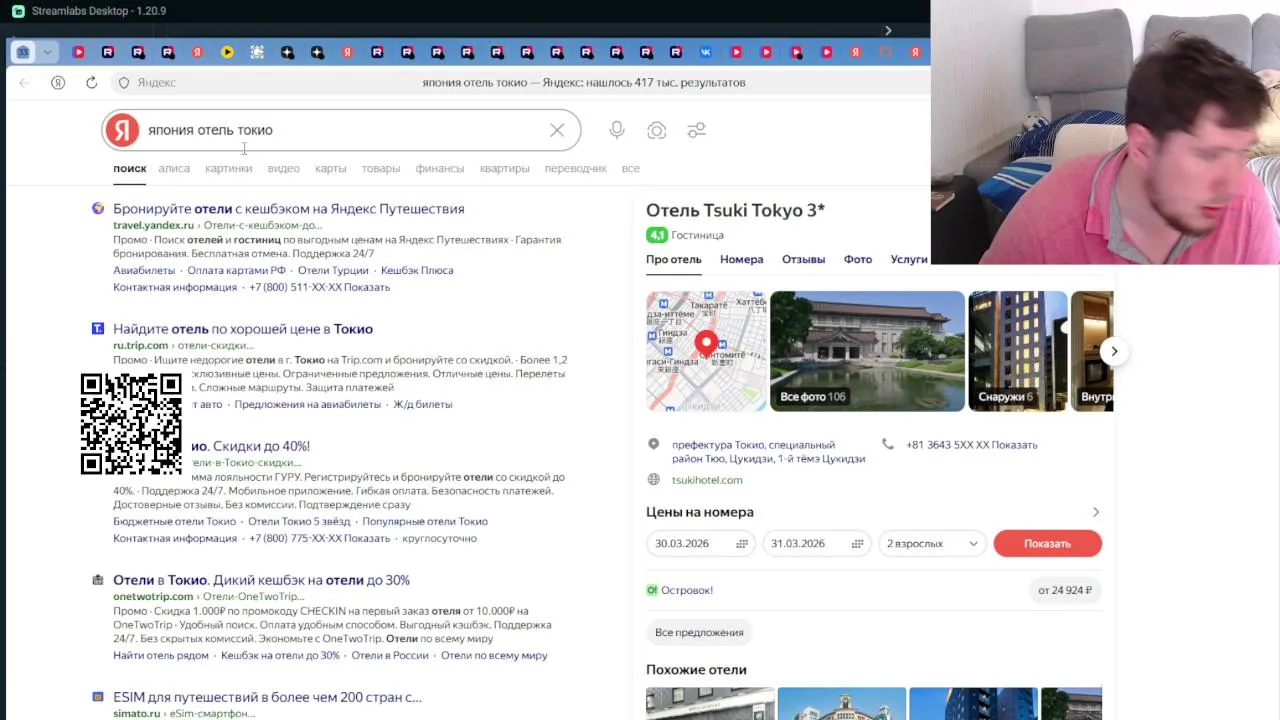
Task: Click the 'Все предложения' button
Action: (699, 632)
